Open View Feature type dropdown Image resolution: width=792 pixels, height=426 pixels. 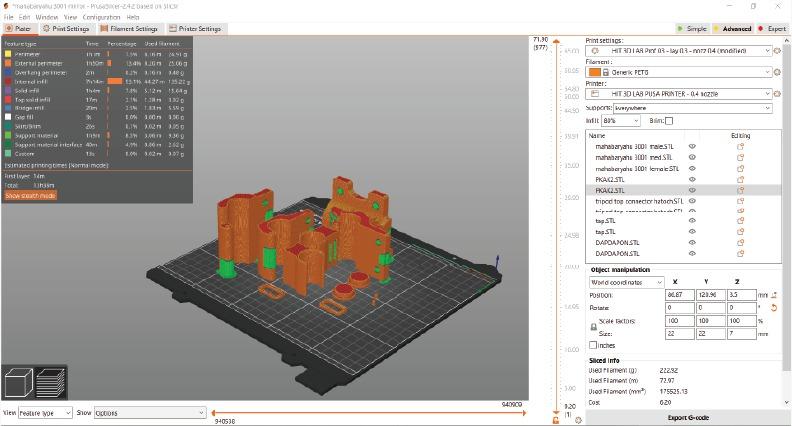pyautogui.click(x=45, y=413)
